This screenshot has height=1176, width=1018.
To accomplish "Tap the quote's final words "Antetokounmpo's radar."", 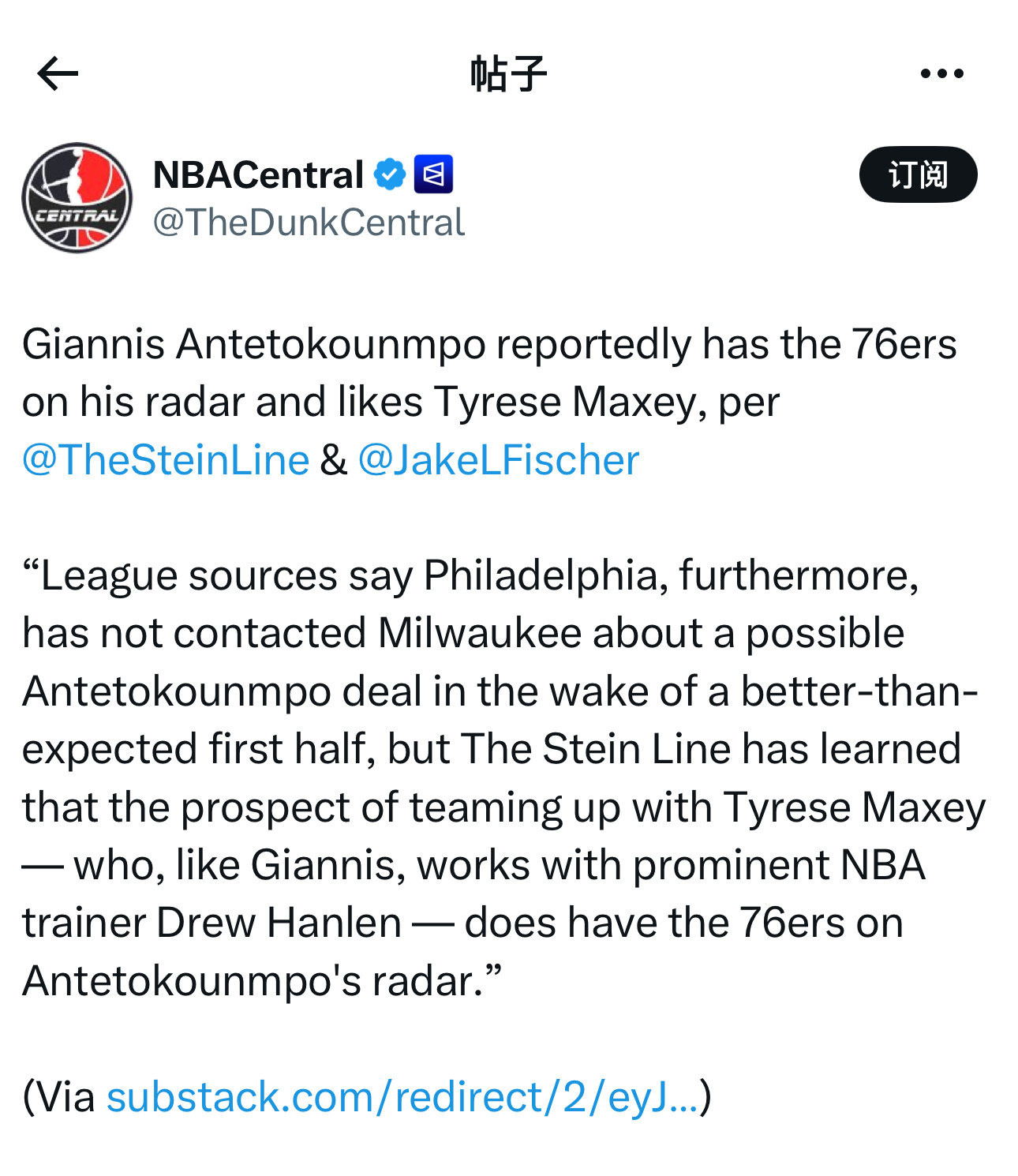I will (260, 981).
